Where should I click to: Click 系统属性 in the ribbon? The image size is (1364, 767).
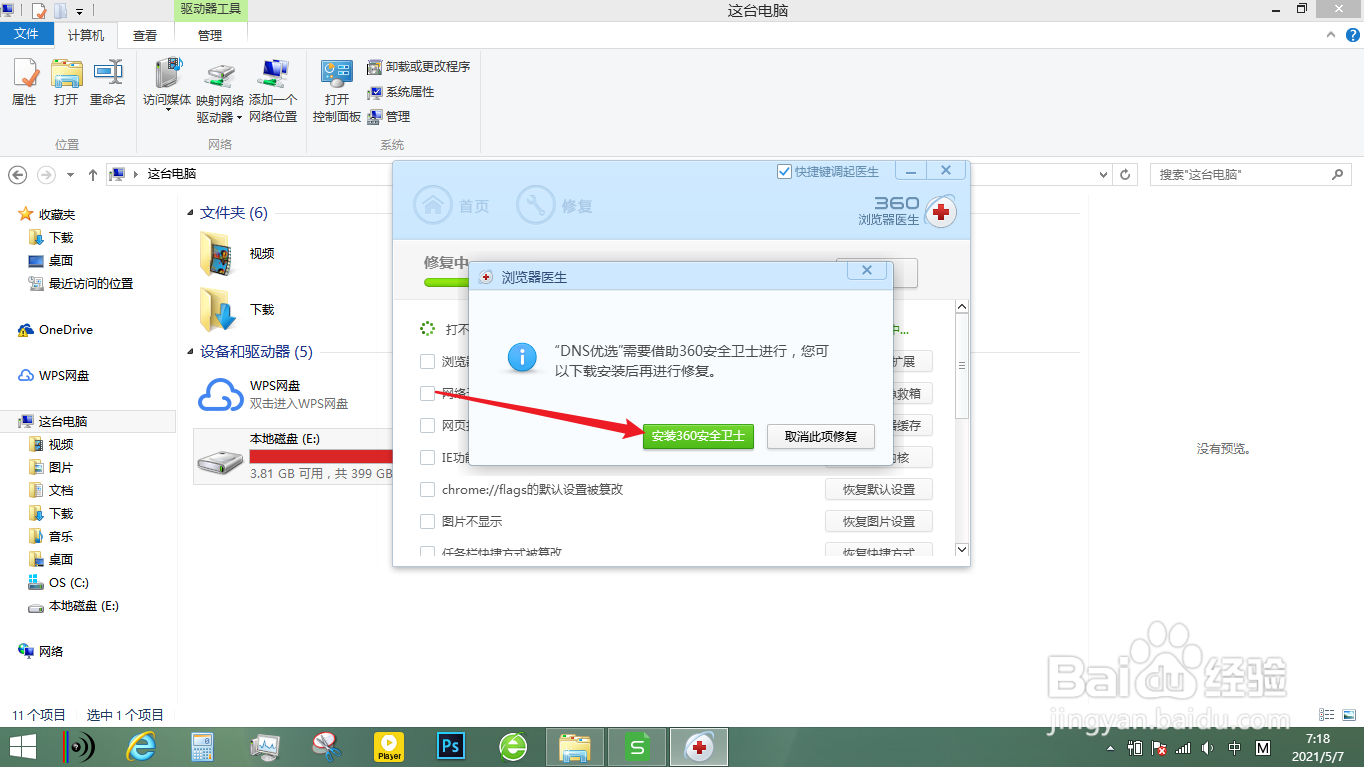[x=400, y=91]
